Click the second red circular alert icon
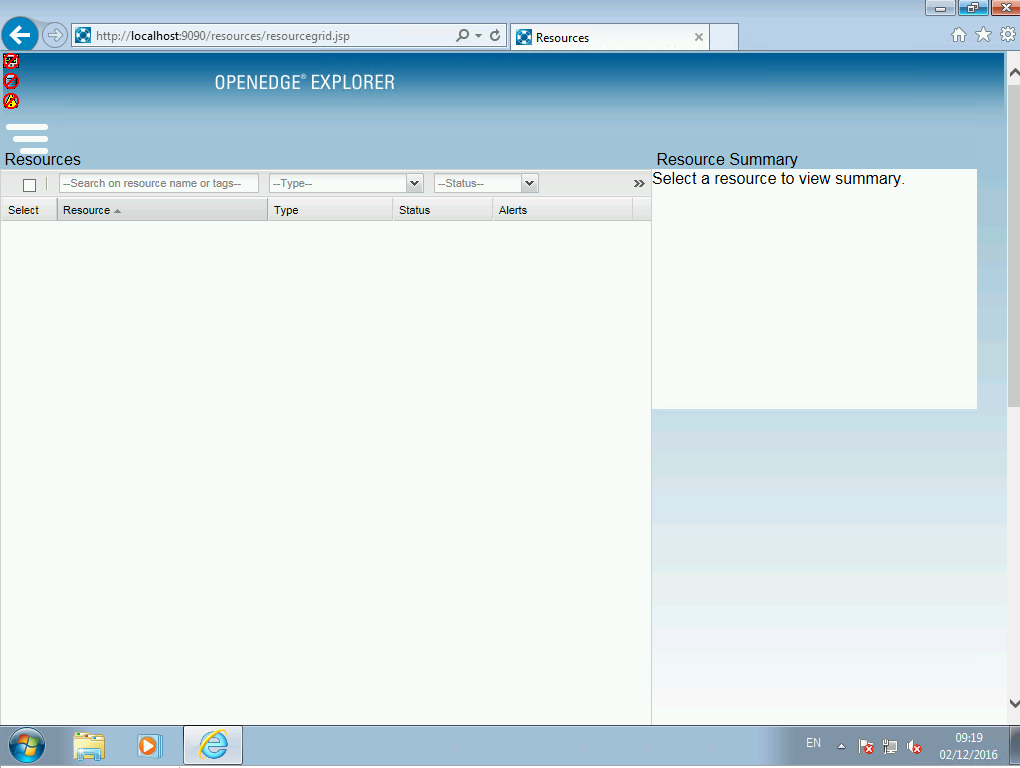This screenshot has height=768, width=1020. click(x=11, y=81)
